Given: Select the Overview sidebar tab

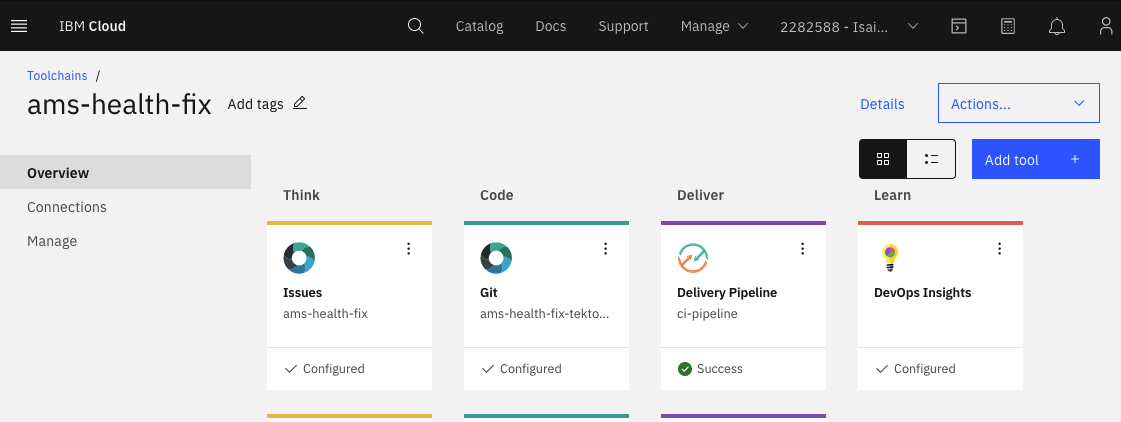Looking at the screenshot, I should [125, 172].
